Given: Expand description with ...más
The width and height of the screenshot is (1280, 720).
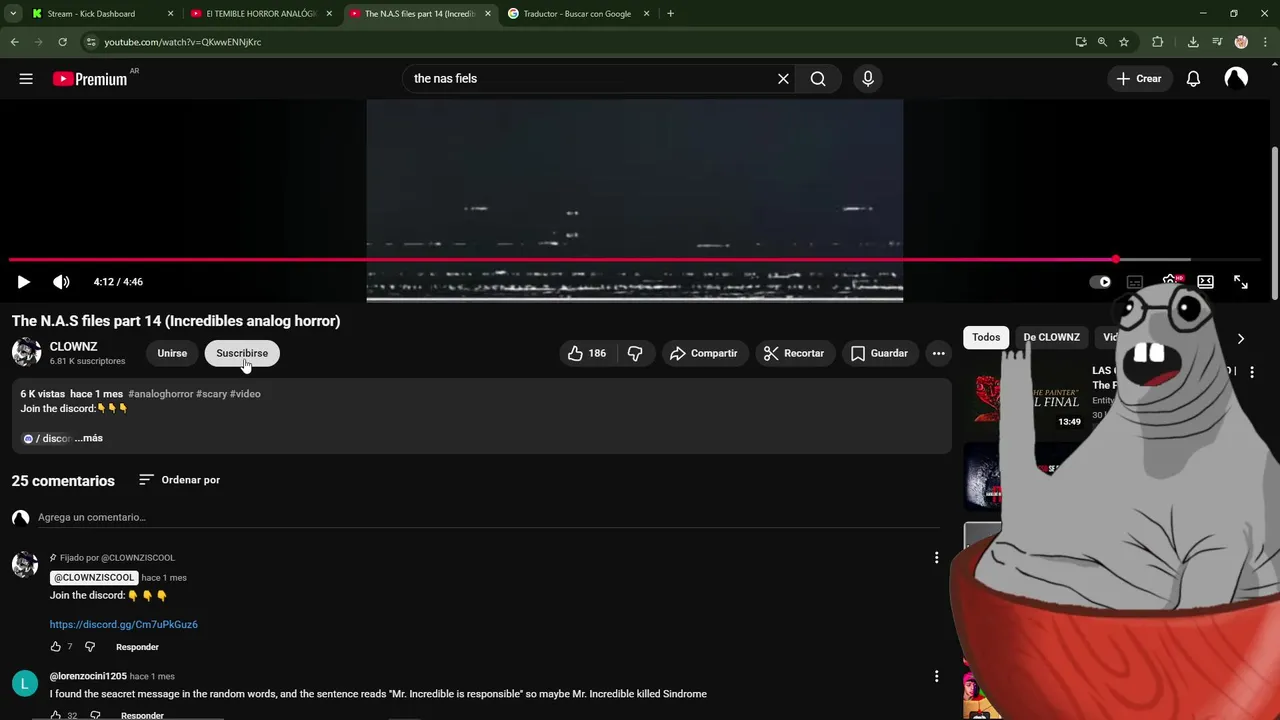Looking at the screenshot, I should point(89,438).
